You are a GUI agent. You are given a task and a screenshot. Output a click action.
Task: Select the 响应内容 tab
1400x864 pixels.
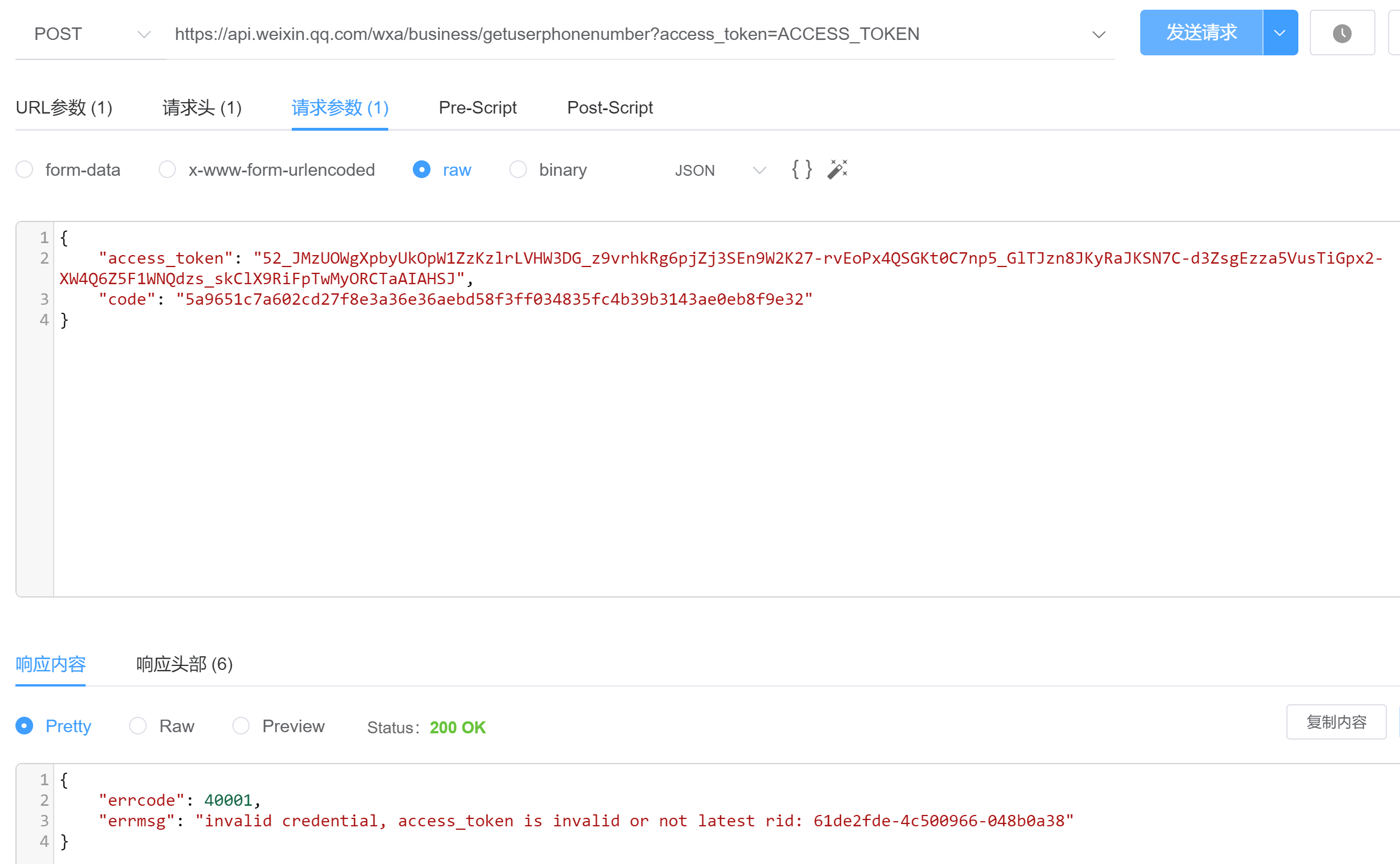(50, 664)
